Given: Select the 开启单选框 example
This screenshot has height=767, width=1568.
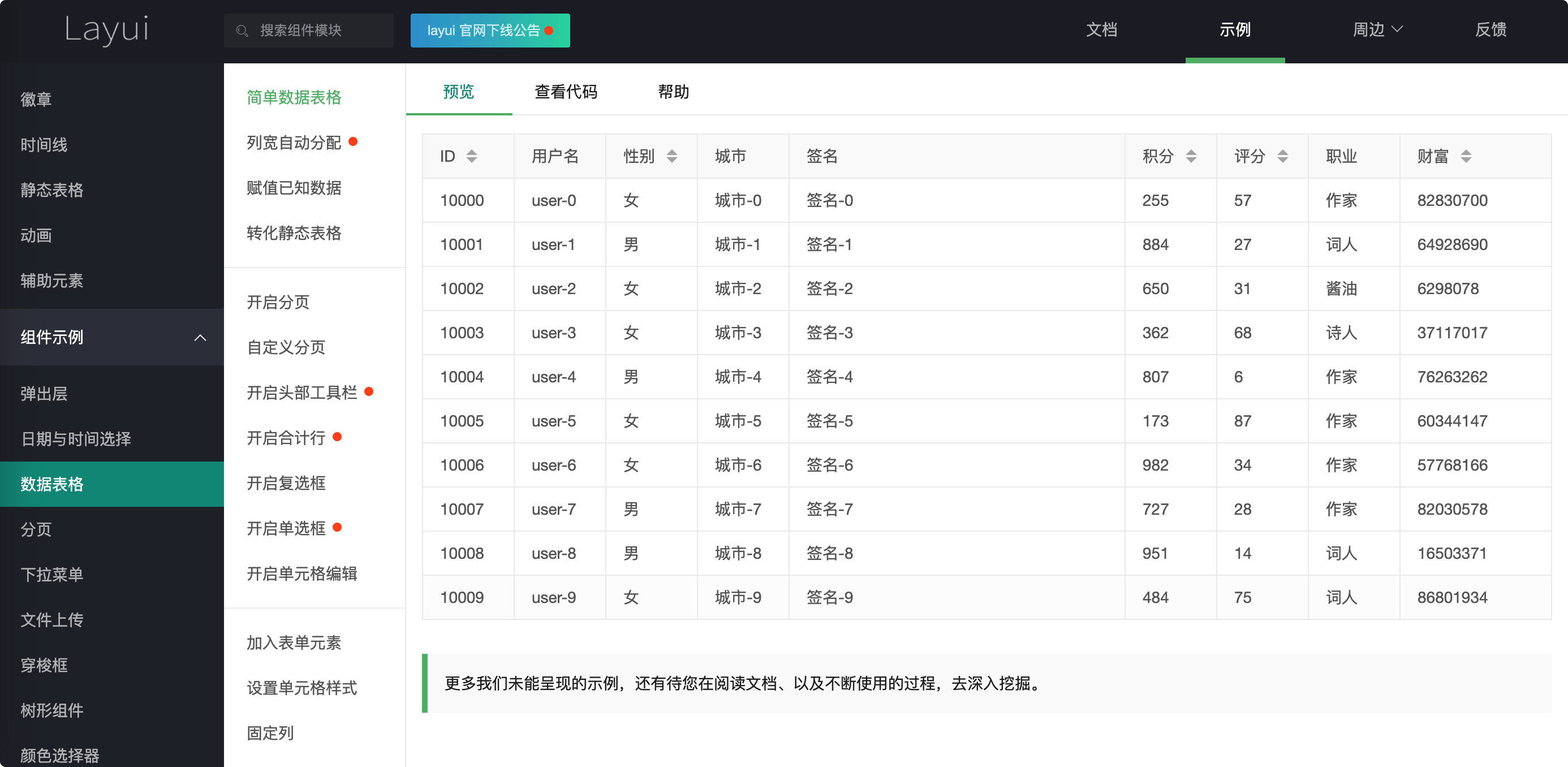Looking at the screenshot, I should (286, 528).
